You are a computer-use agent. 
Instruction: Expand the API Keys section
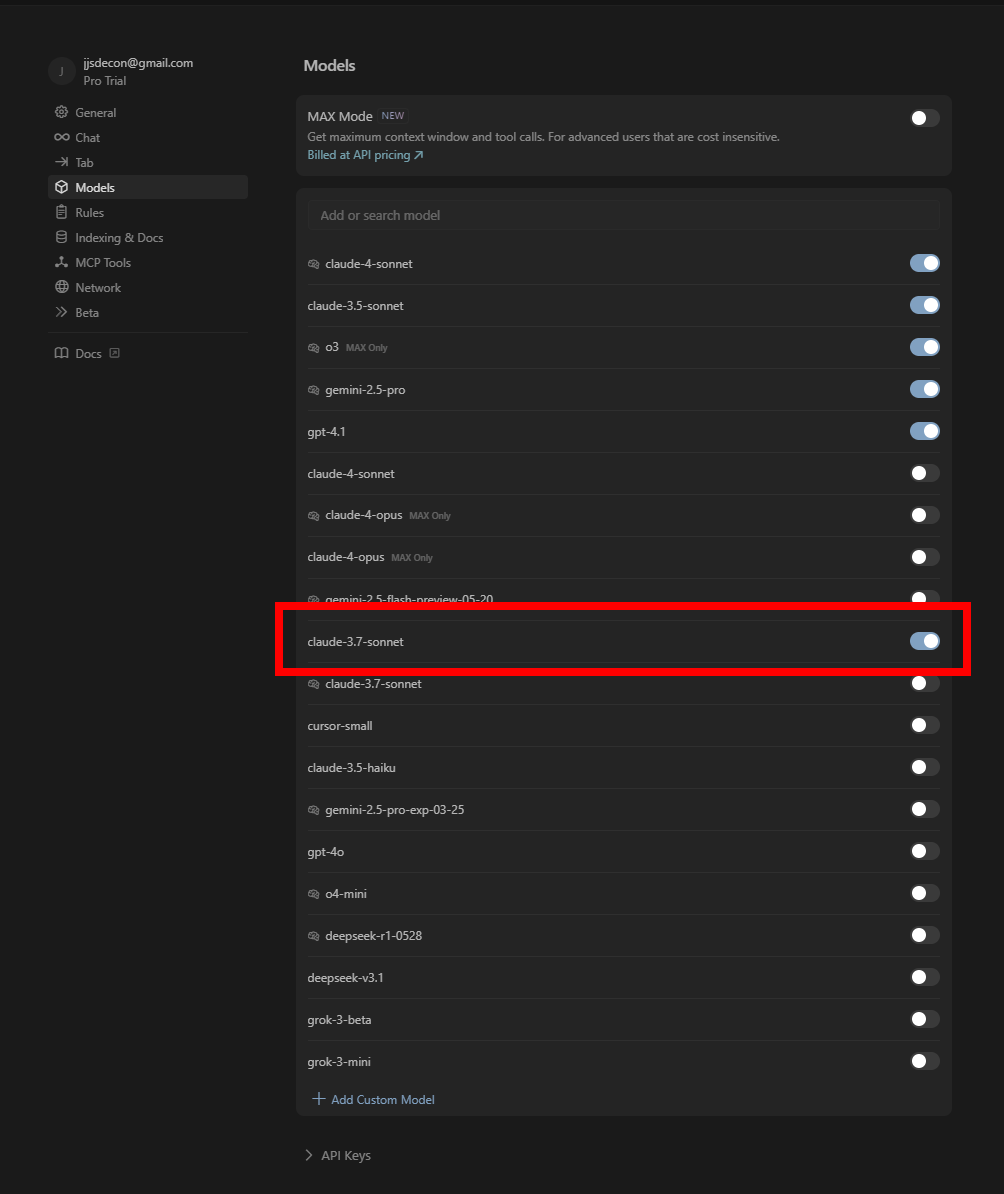[337, 1155]
